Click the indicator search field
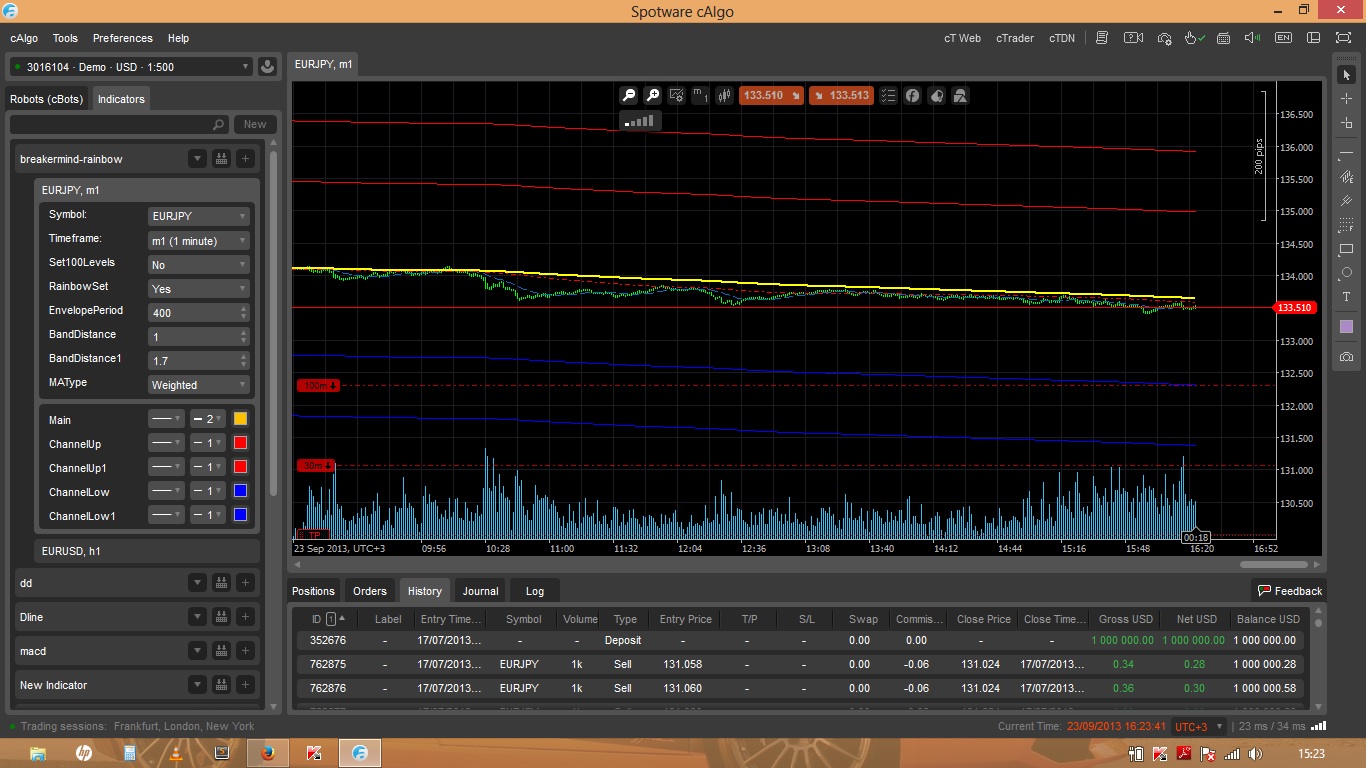The width and height of the screenshot is (1366, 768). 119,124
